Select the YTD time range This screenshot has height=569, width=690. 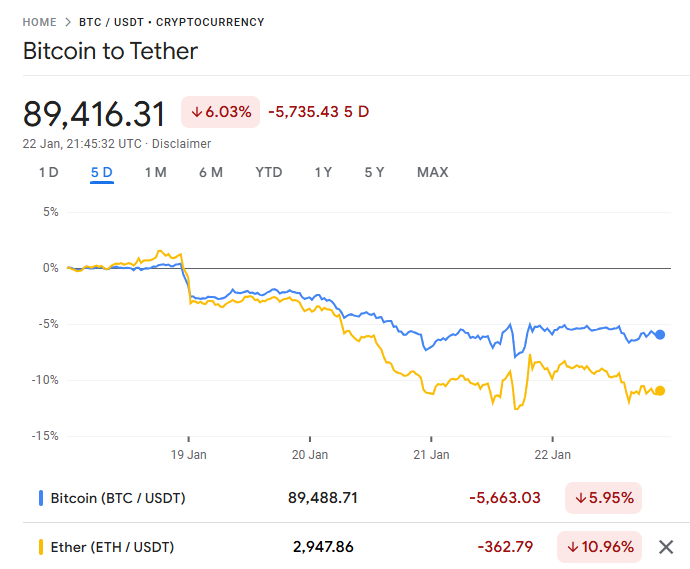268,172
